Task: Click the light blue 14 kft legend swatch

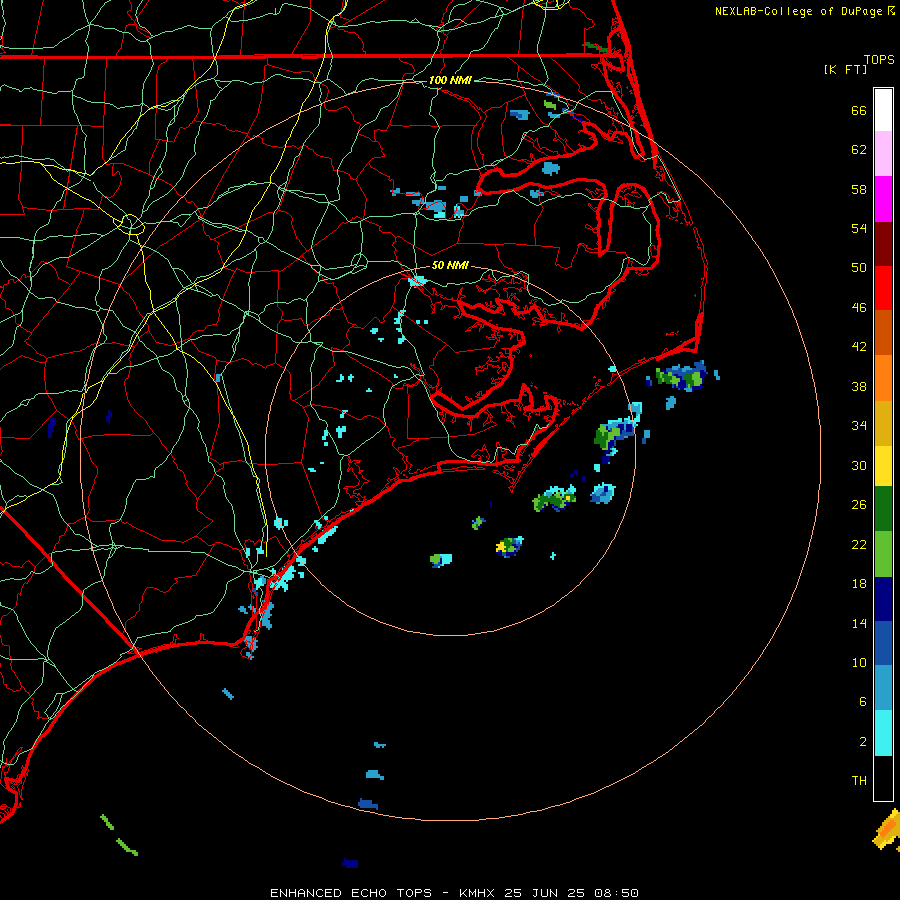Action: (883, 688)
